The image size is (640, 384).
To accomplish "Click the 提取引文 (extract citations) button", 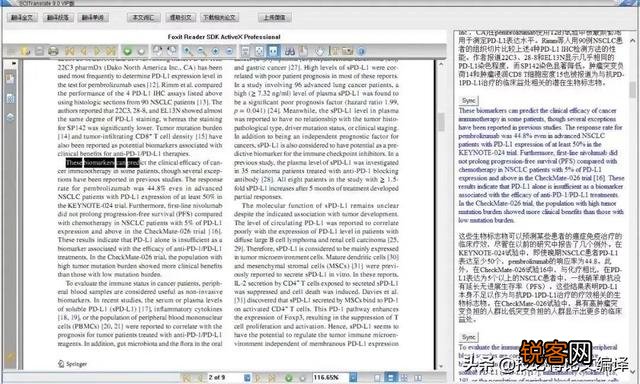I will 180,18.
